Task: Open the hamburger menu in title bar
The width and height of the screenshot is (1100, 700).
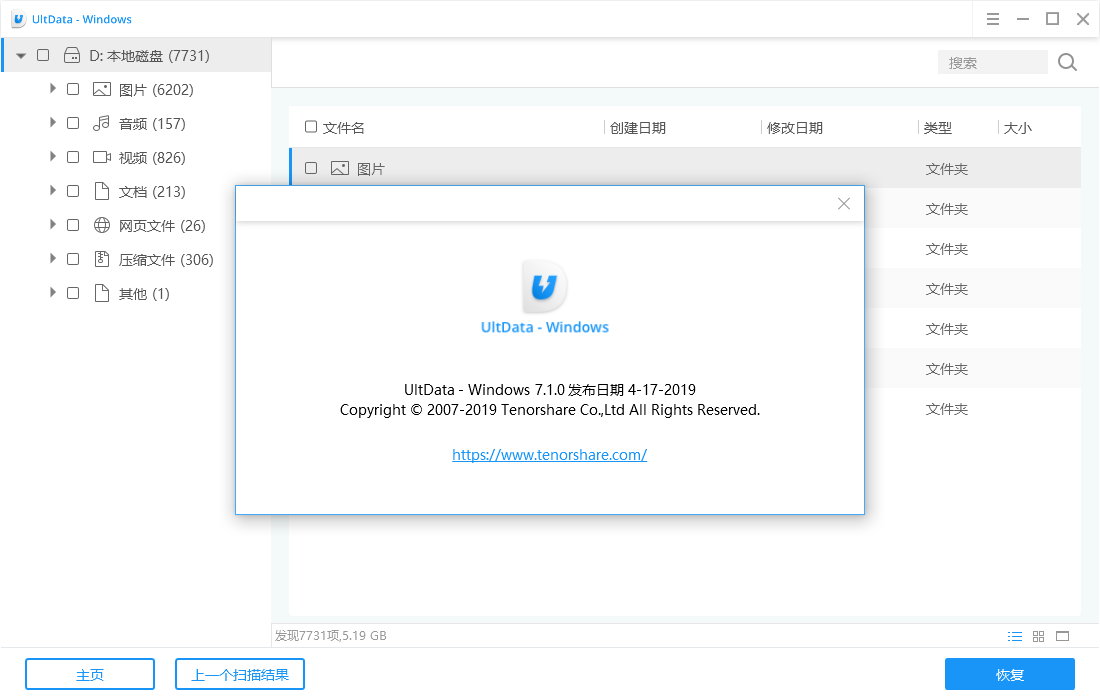Action: [x=993, y=19]
